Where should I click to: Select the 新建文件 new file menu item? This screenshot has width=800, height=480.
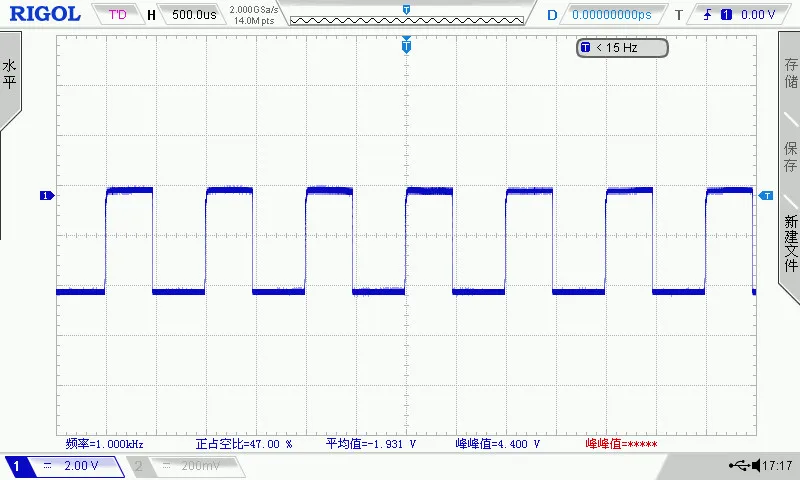click(x=790, y=243)
